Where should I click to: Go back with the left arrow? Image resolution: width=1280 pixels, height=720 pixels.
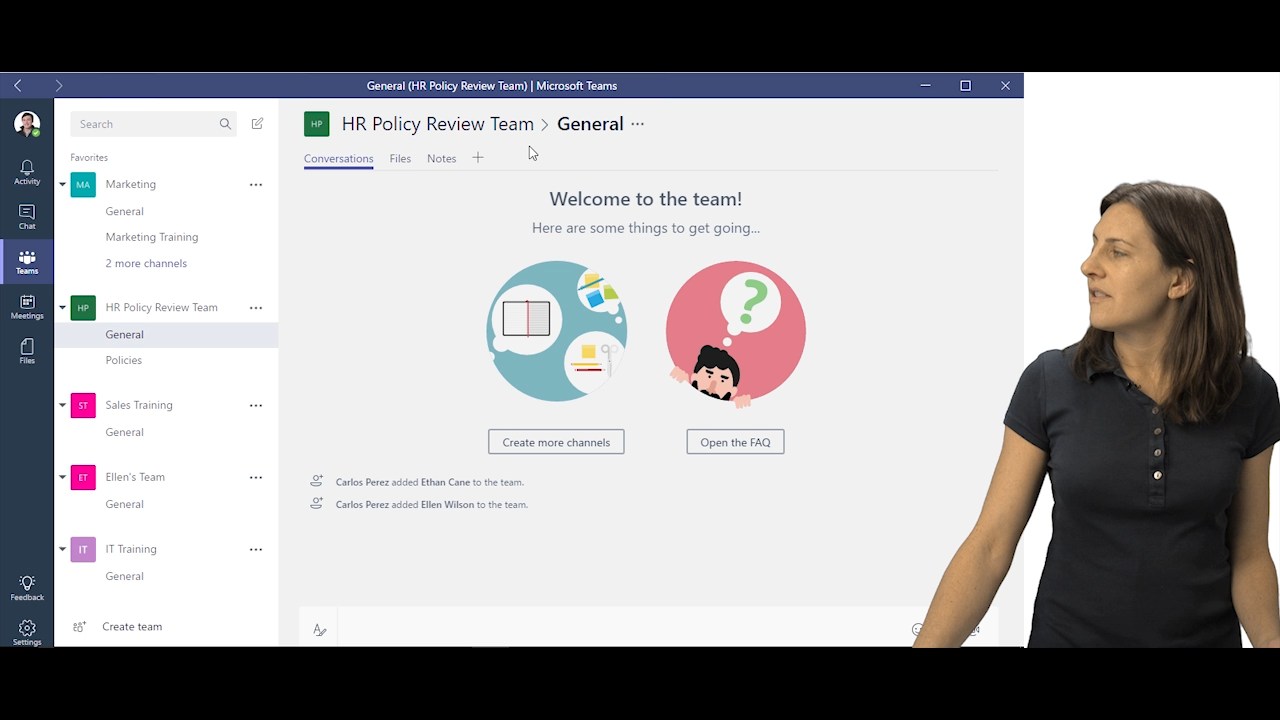point(18,86)
